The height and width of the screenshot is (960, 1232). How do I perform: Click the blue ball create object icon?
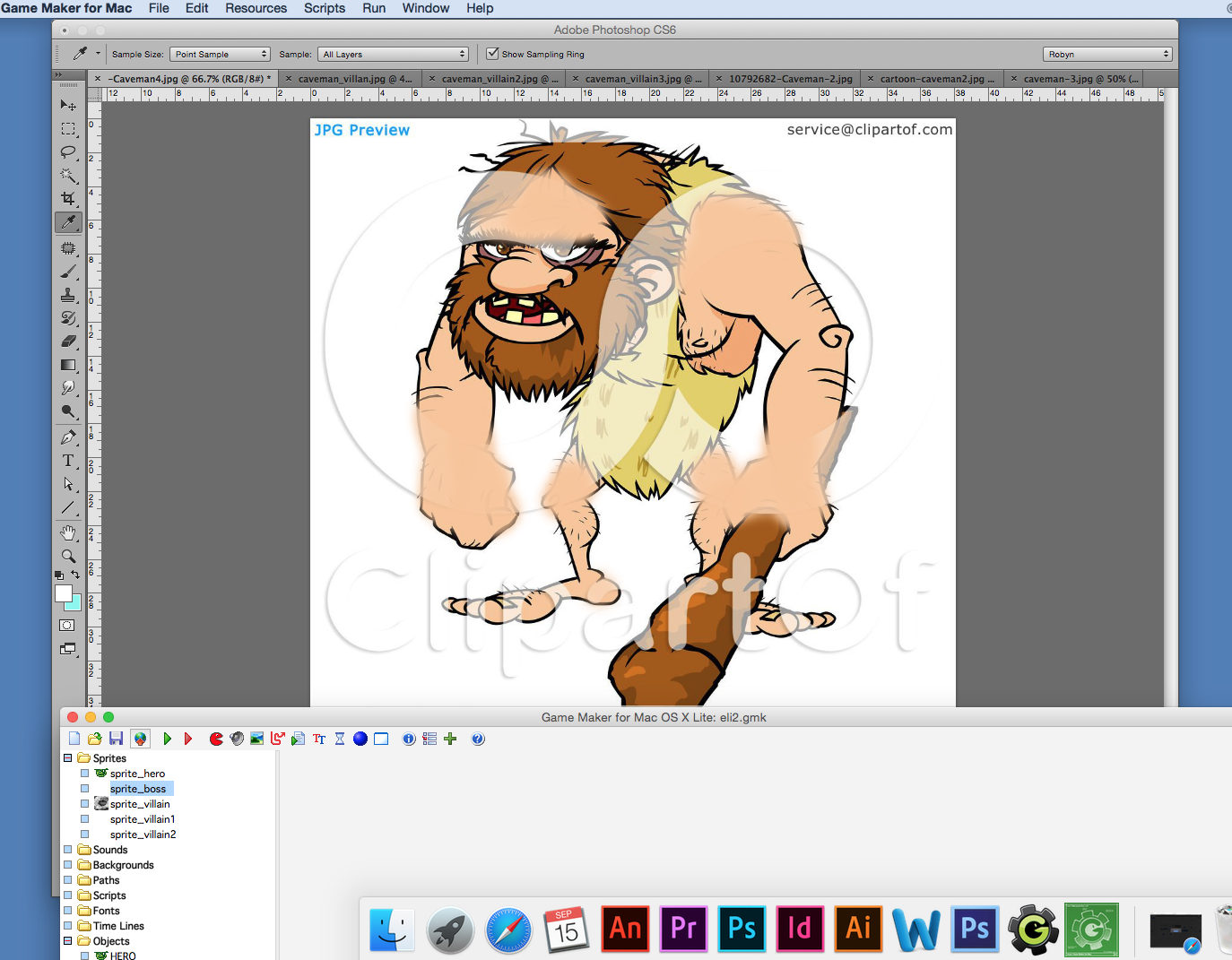(x=360, y=739)
